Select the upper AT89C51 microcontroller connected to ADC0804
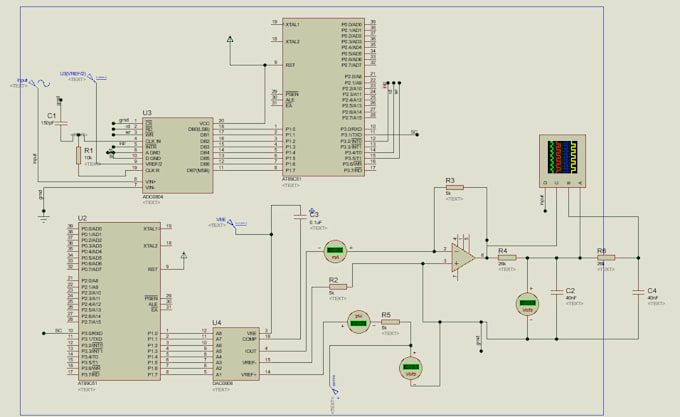The width and height of the screenshot is (680, 417). point(324,97)
